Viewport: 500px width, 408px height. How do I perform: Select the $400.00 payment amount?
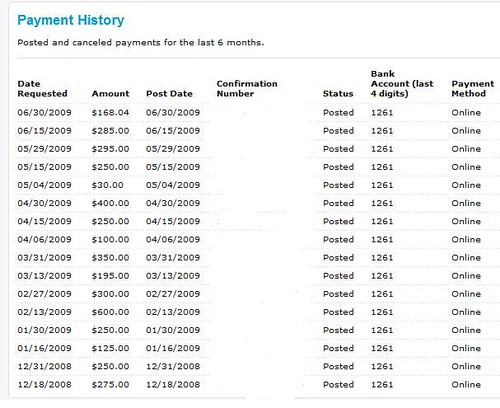(x=110, y=203)
